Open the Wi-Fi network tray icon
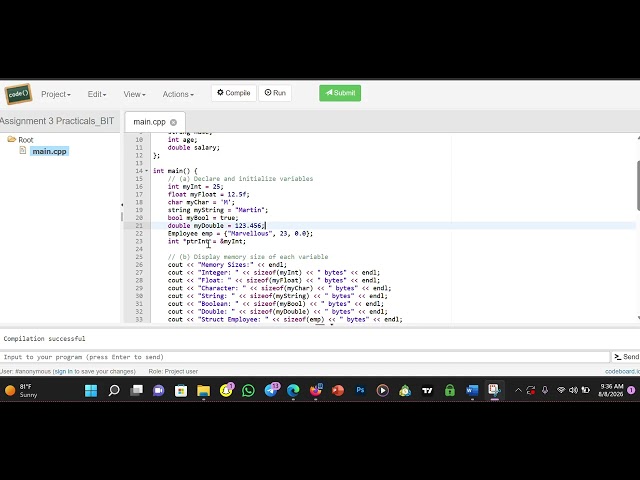Screen dimensions: 640x480 (561, 391)
